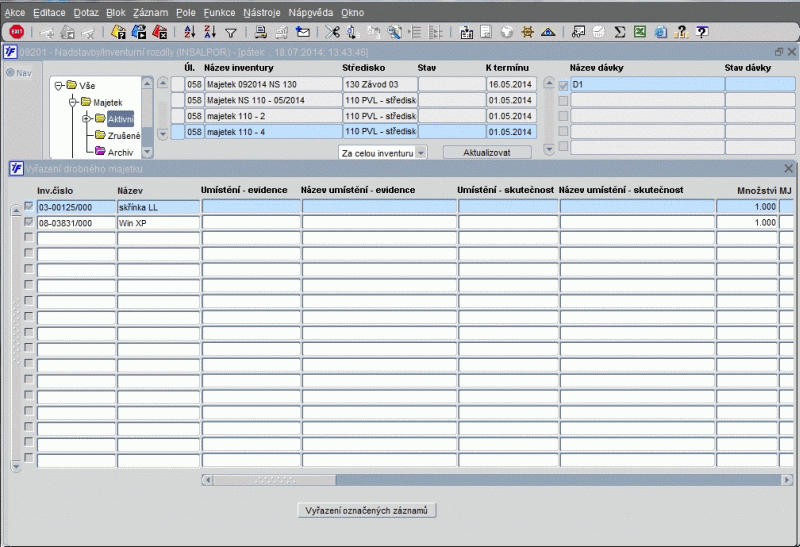
Task: Close the 'Vyřazení drobného majetku' window
Action: pyautogui.click(x=788, y=168)
